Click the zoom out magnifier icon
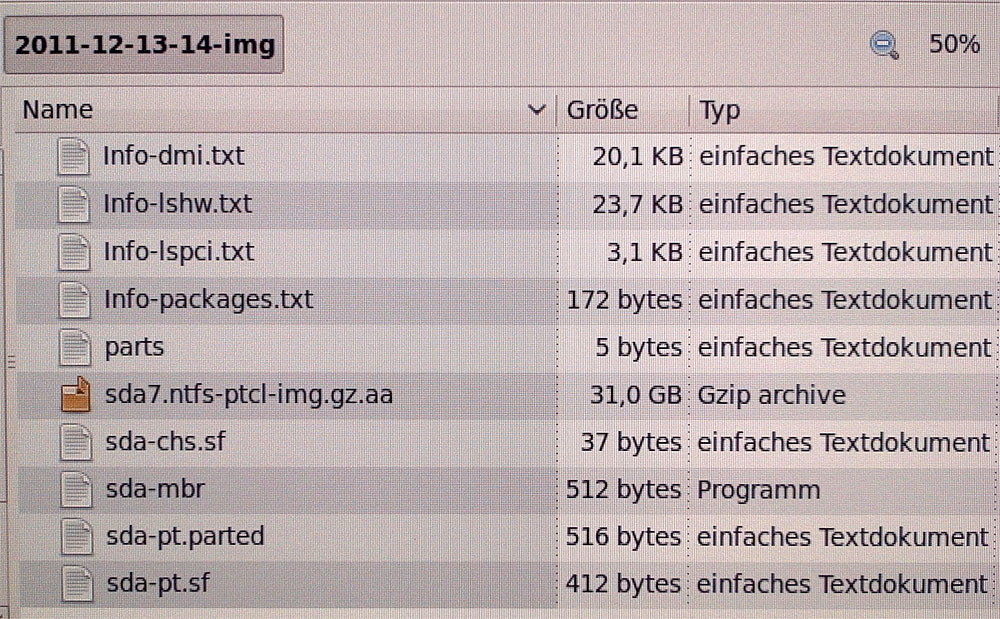The height and width of the screenshot is (619, 1000). click(x=884, y=45)
